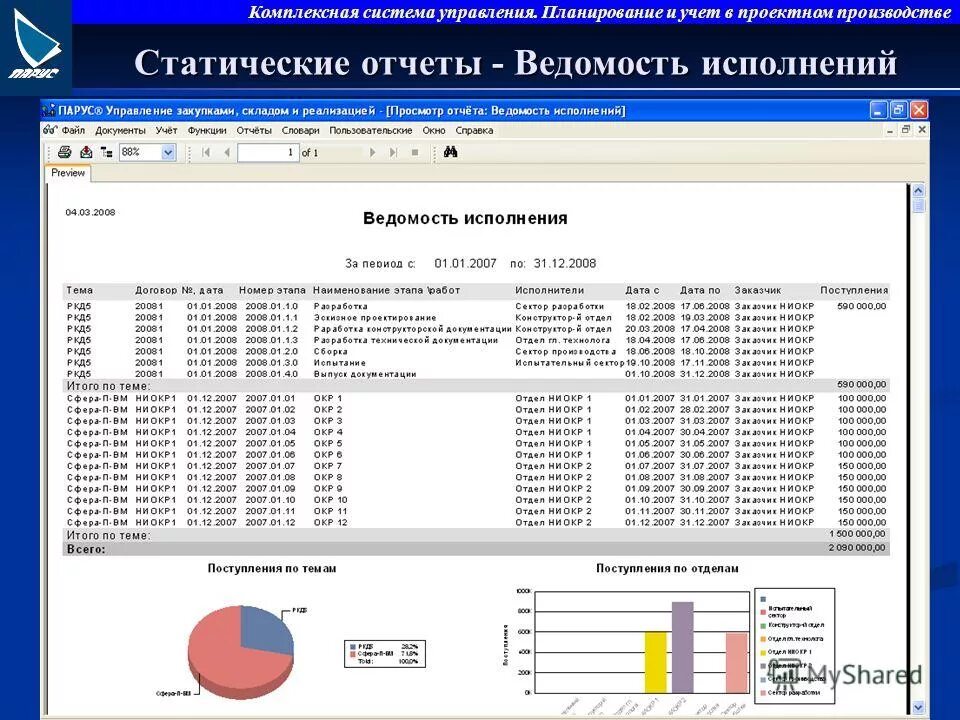Go to the next page arrow
Screen dimensions: 960x720
coord(372,152)
